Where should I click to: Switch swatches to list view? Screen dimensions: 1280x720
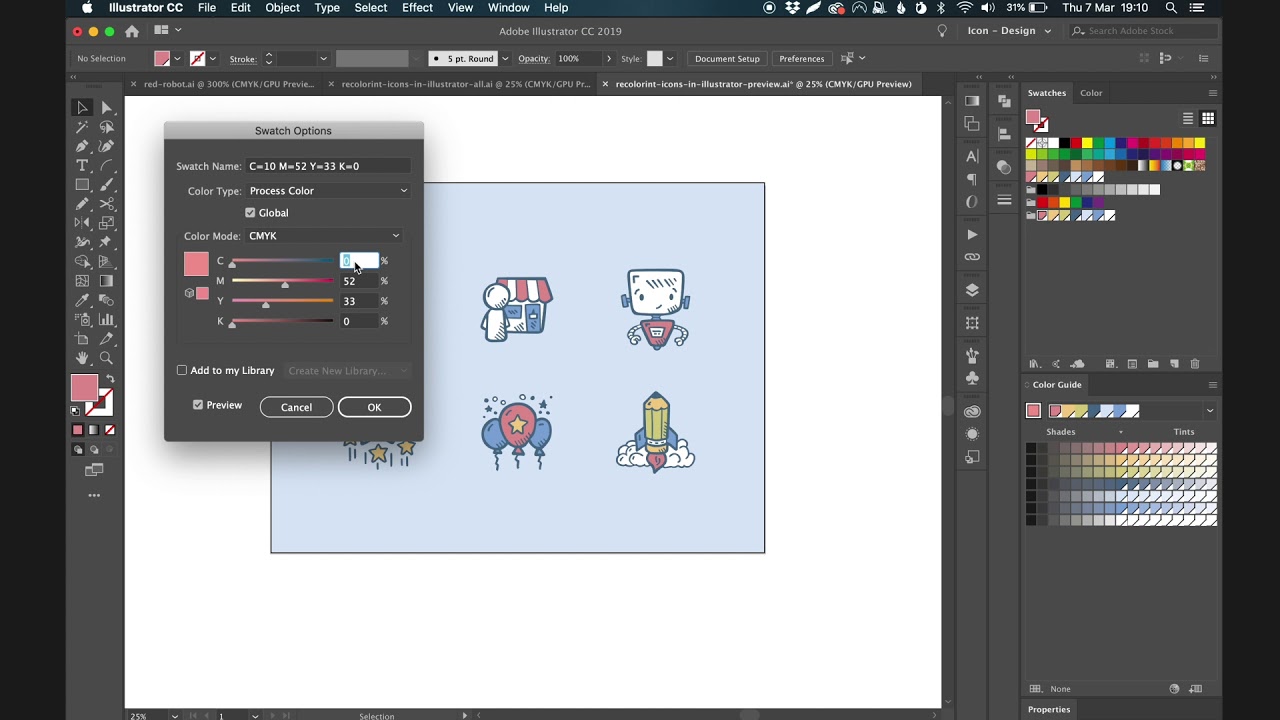[1188, 119]
